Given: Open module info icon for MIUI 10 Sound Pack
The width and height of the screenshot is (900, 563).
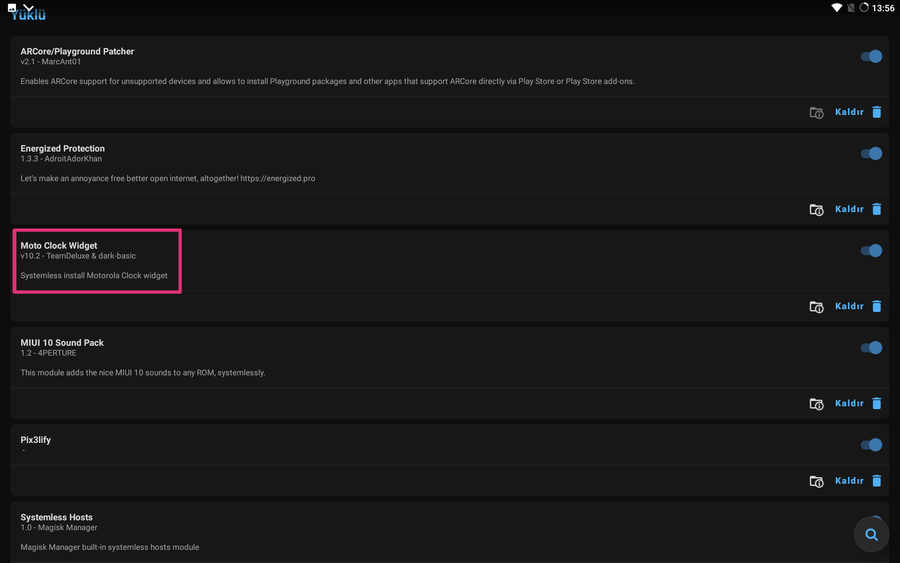Looking at the screenshot, I should [816, 403].
